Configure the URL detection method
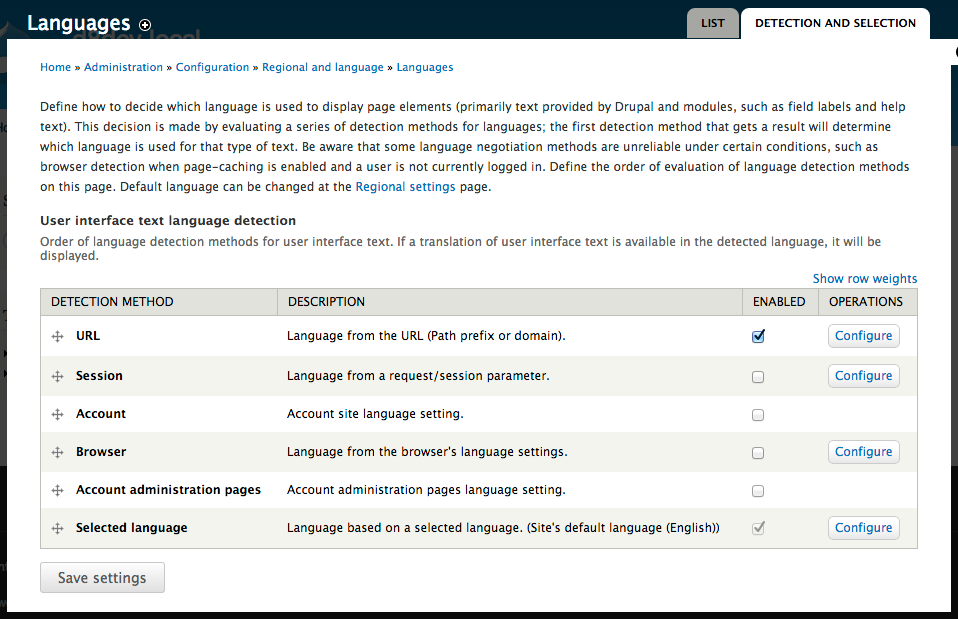Image resolution: width=958 pixels, height=619 pixels. (863, 335)
